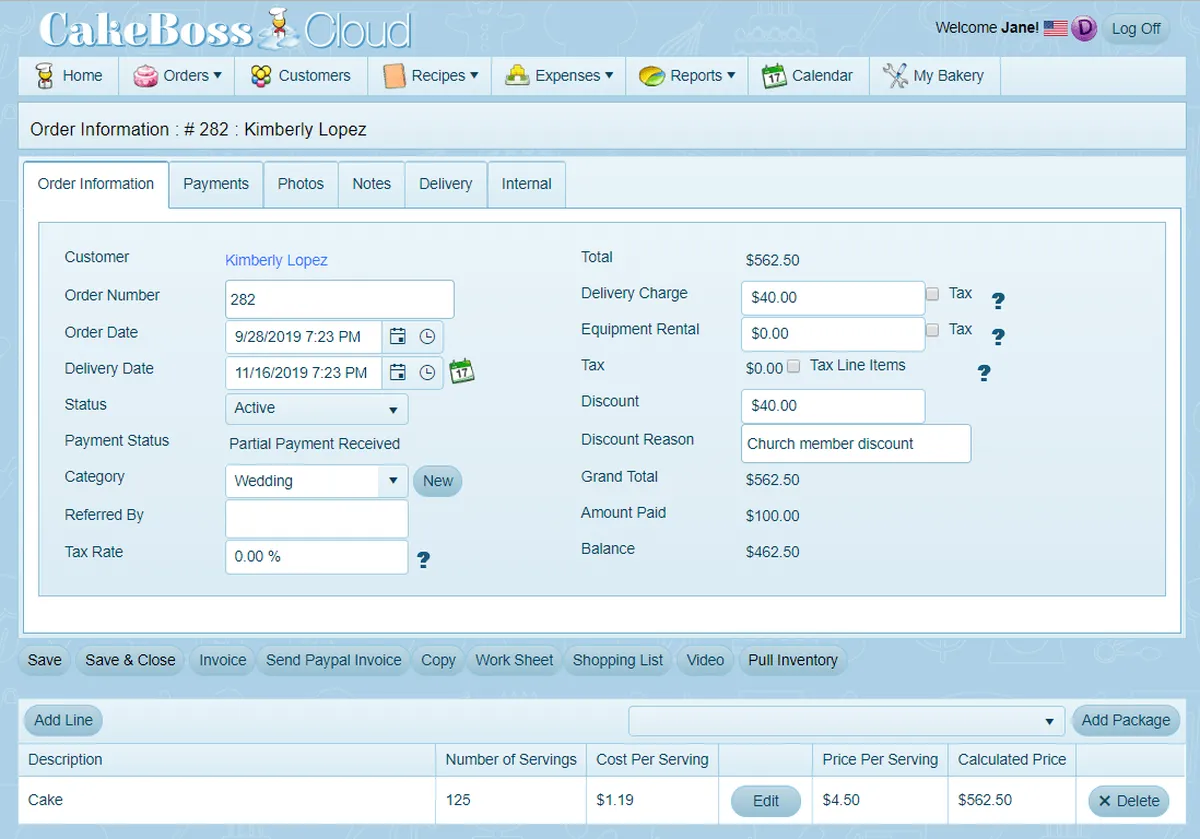Enable Tax checkbox for Equipment Rental
Viewport: 1200px width, 839px height.
932,330
